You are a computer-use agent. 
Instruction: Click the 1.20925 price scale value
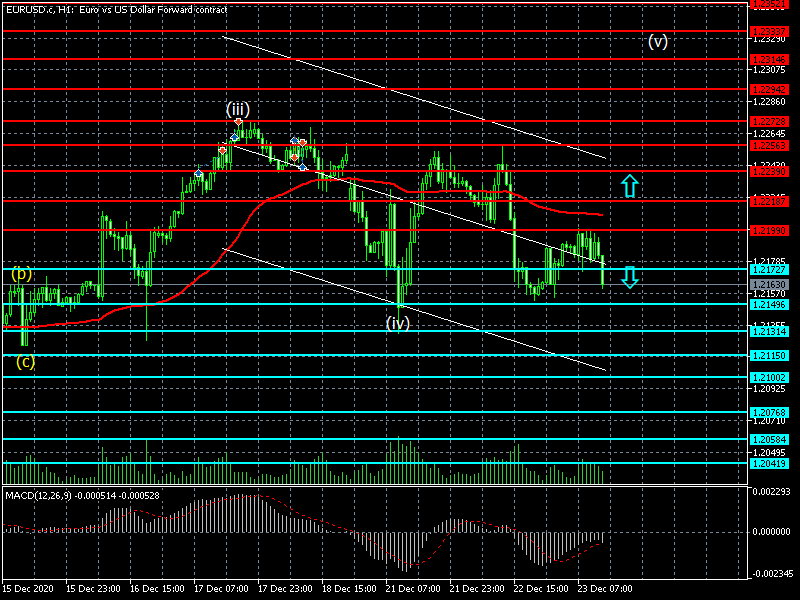pos(769,389)
